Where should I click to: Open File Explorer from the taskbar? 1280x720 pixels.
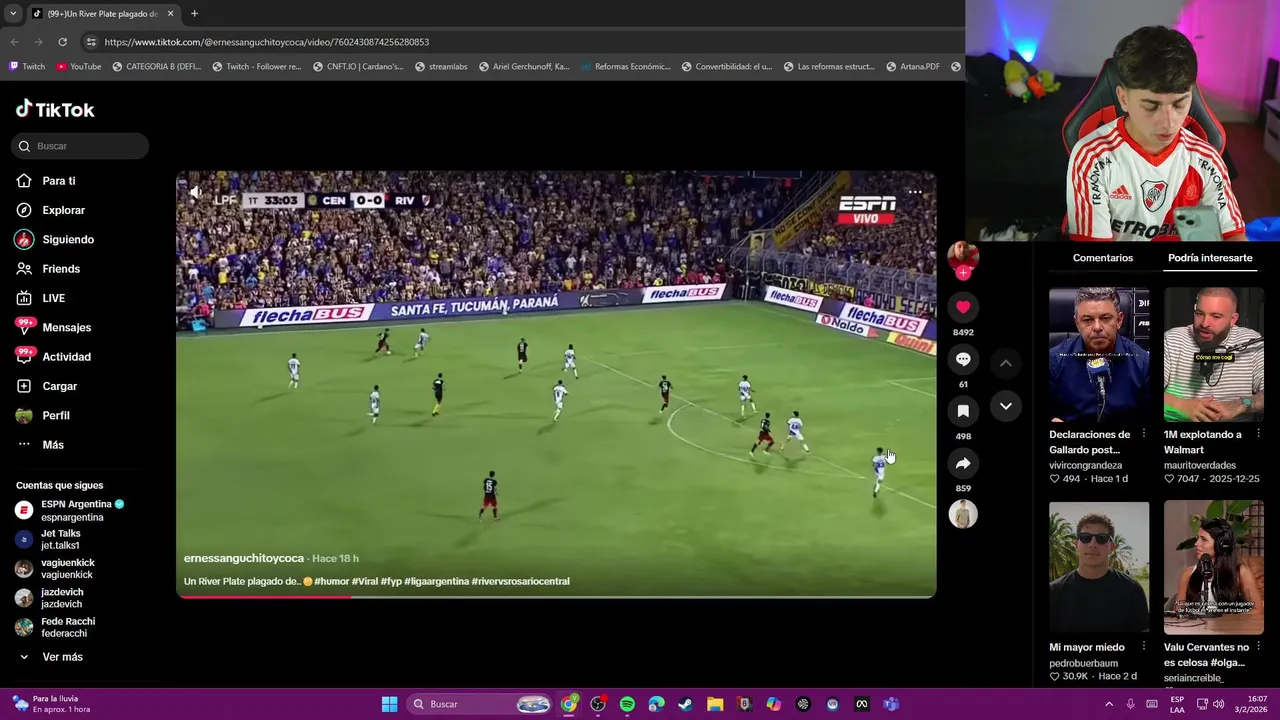(x=715, y=704)
